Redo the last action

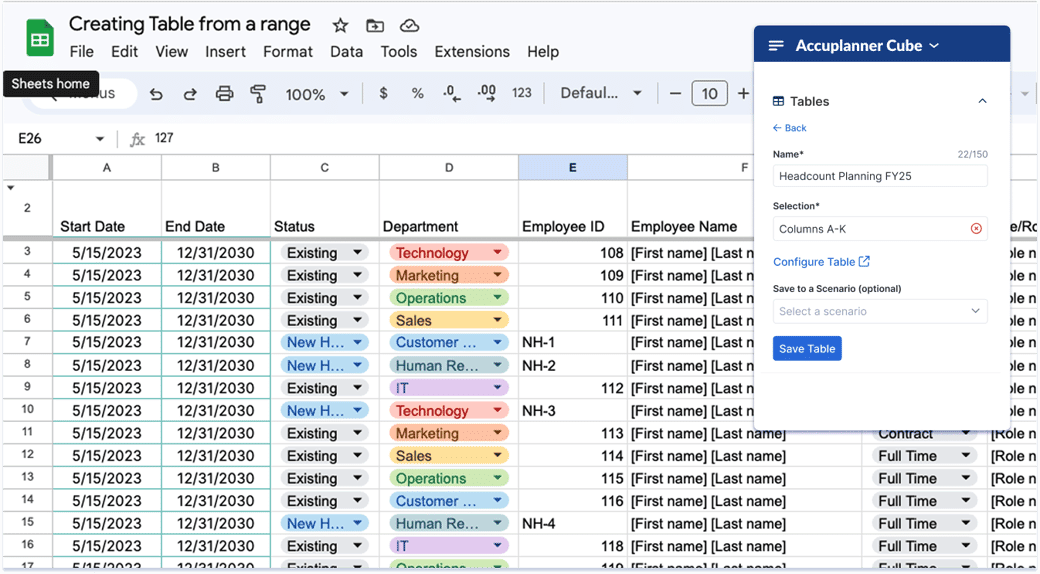point(190,94)
